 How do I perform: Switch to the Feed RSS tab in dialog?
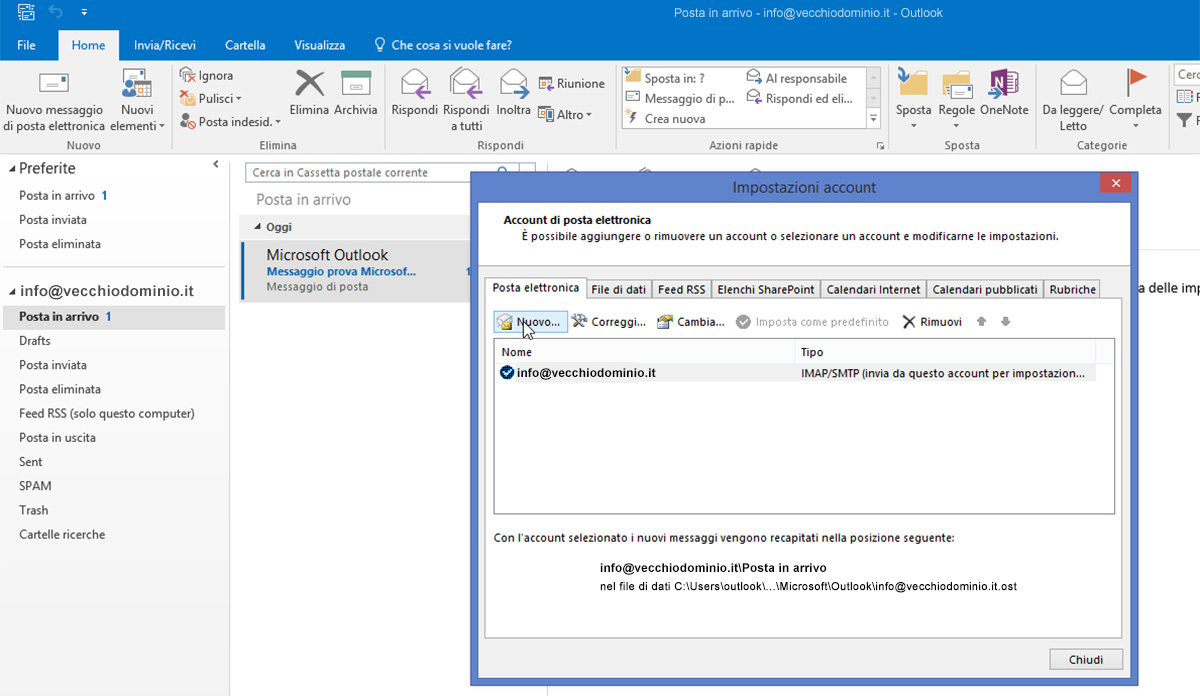click(682, 289)
